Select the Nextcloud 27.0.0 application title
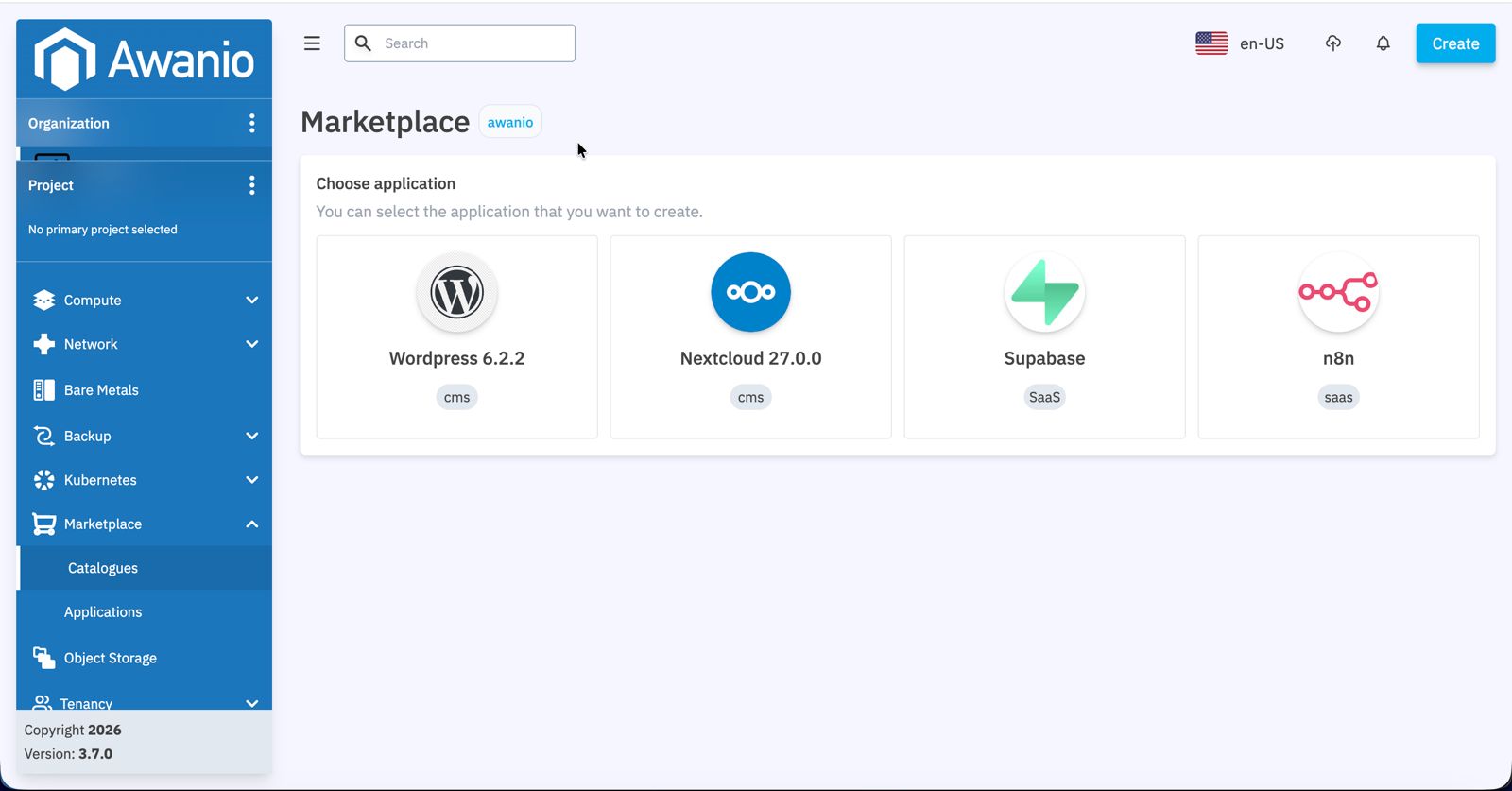This screenshot has width=1512, height=791. (x=751, y=358)
